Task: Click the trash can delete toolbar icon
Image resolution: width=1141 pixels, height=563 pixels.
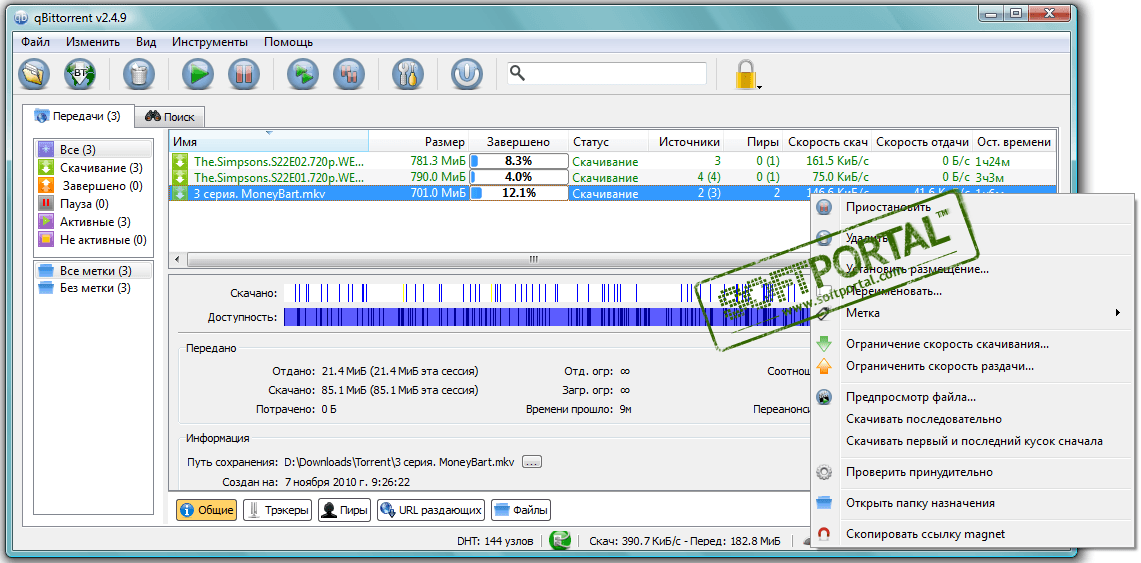Action: point(138,73)
